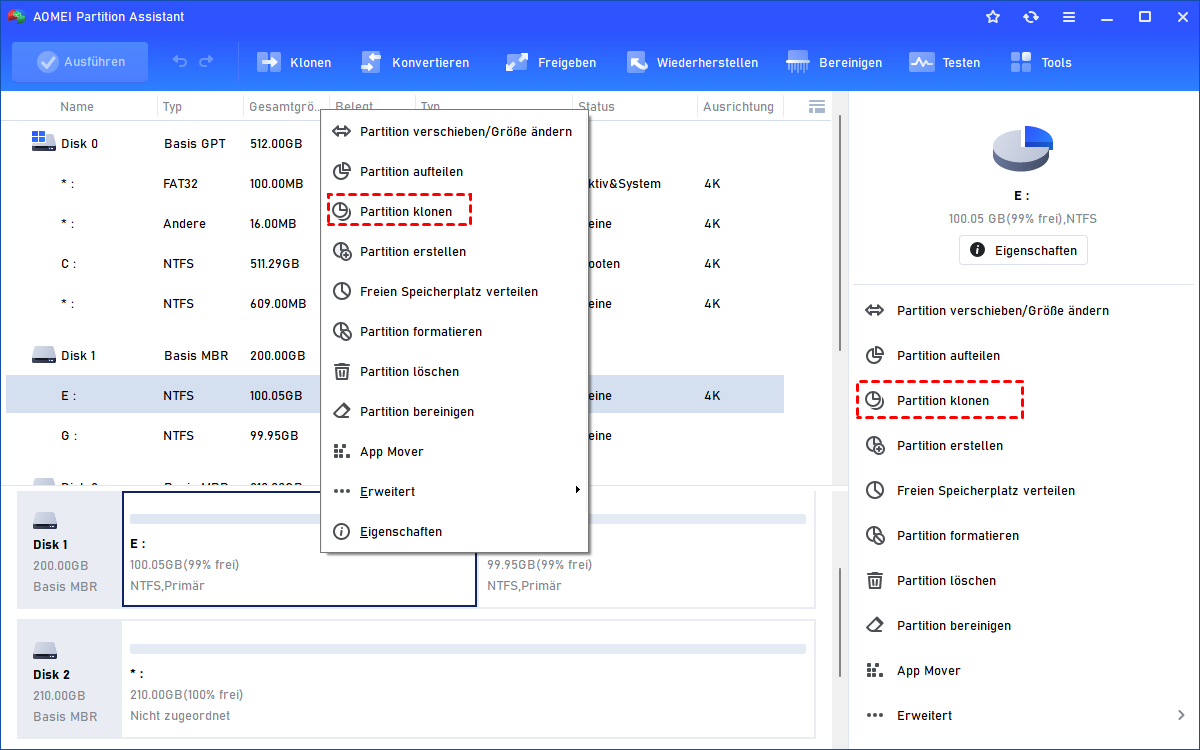Open the Testen toolbar menu
This screenshot has height=750, width=1200.
[x=945, y=62]
